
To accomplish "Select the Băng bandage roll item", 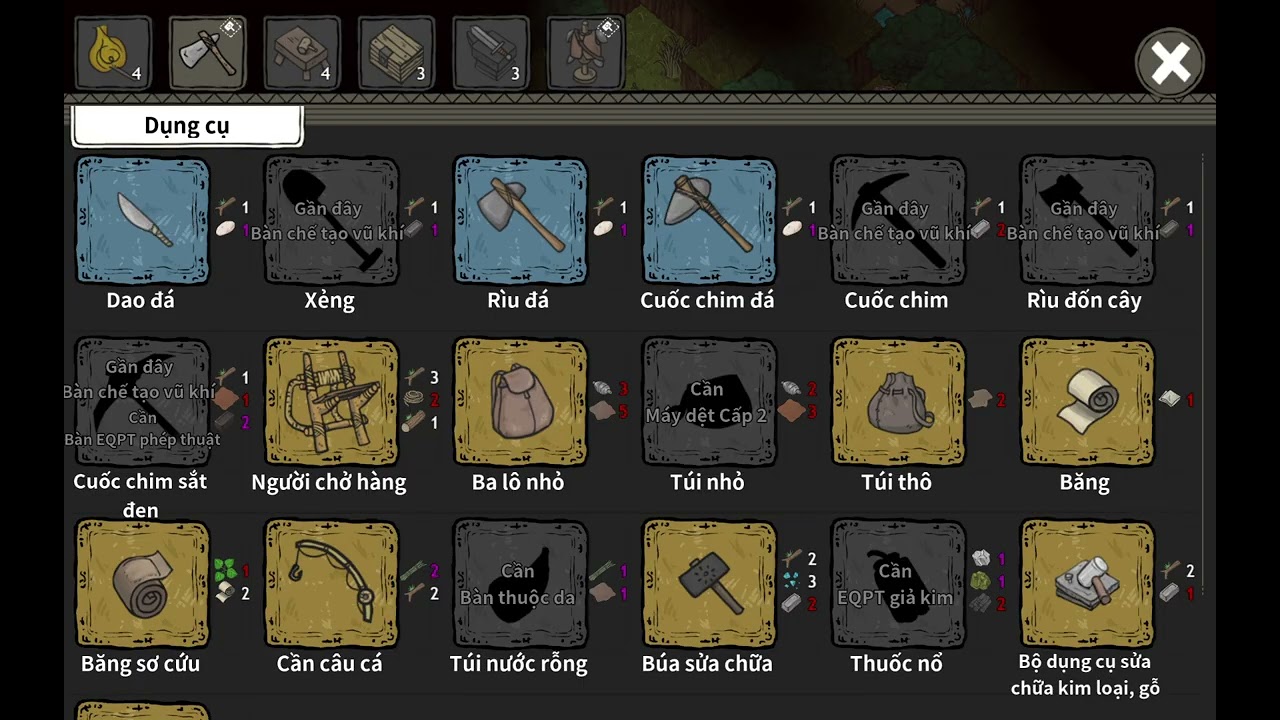I will (x=1088, y=402).
